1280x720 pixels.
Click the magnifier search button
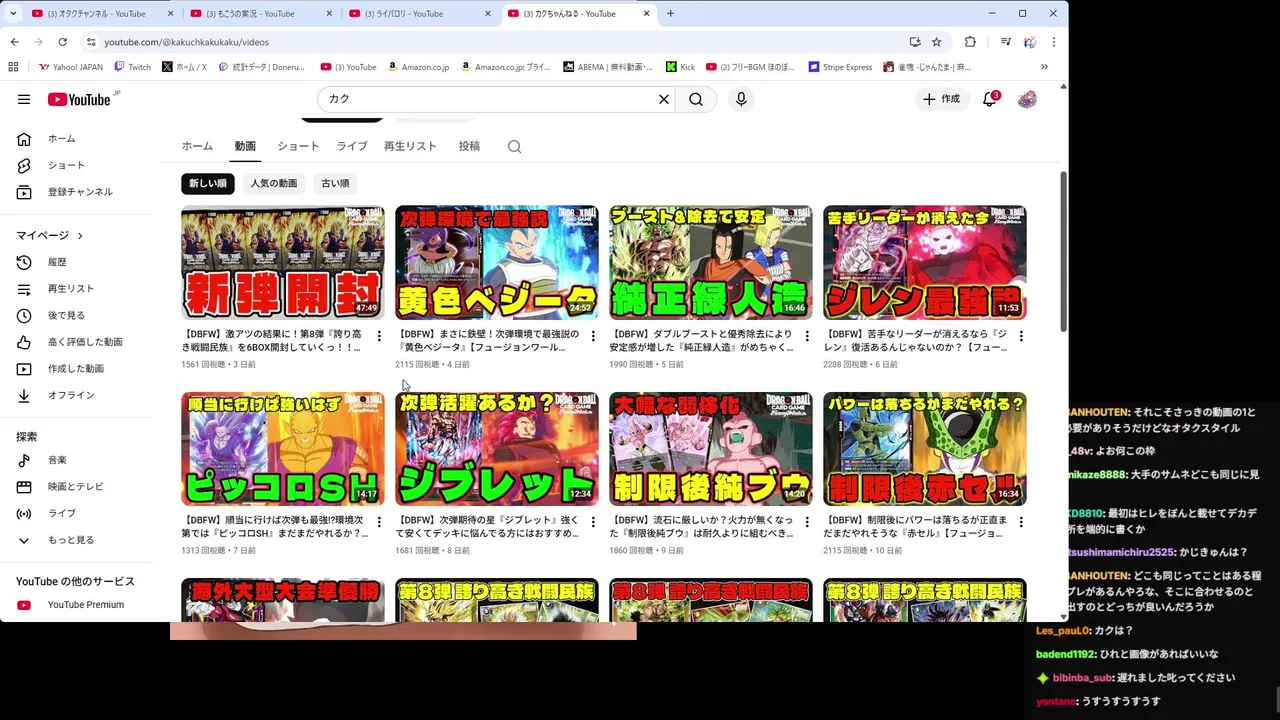pos(696,99)
